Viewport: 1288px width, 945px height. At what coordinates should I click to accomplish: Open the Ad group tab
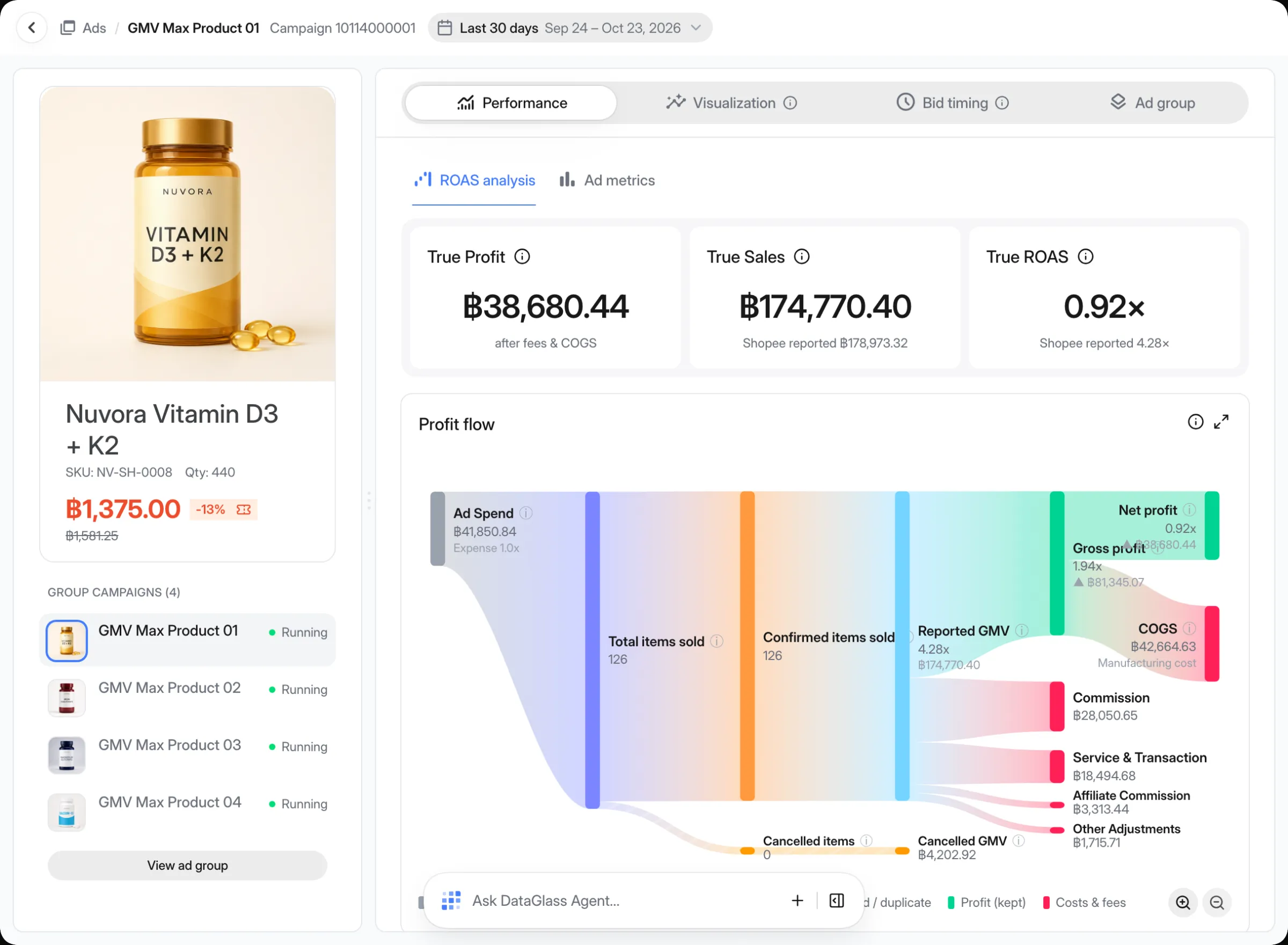[x=1152, y=103]
